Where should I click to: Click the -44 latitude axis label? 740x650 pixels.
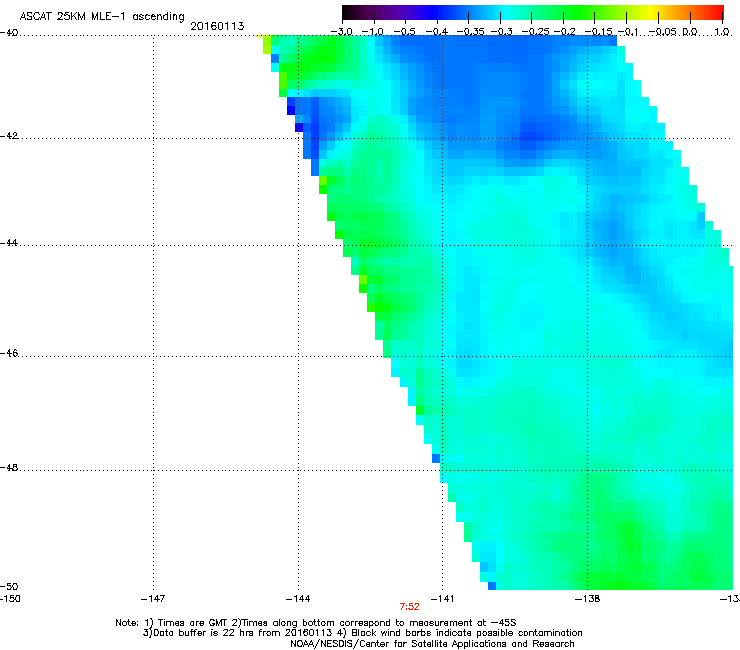pos(9,243)
